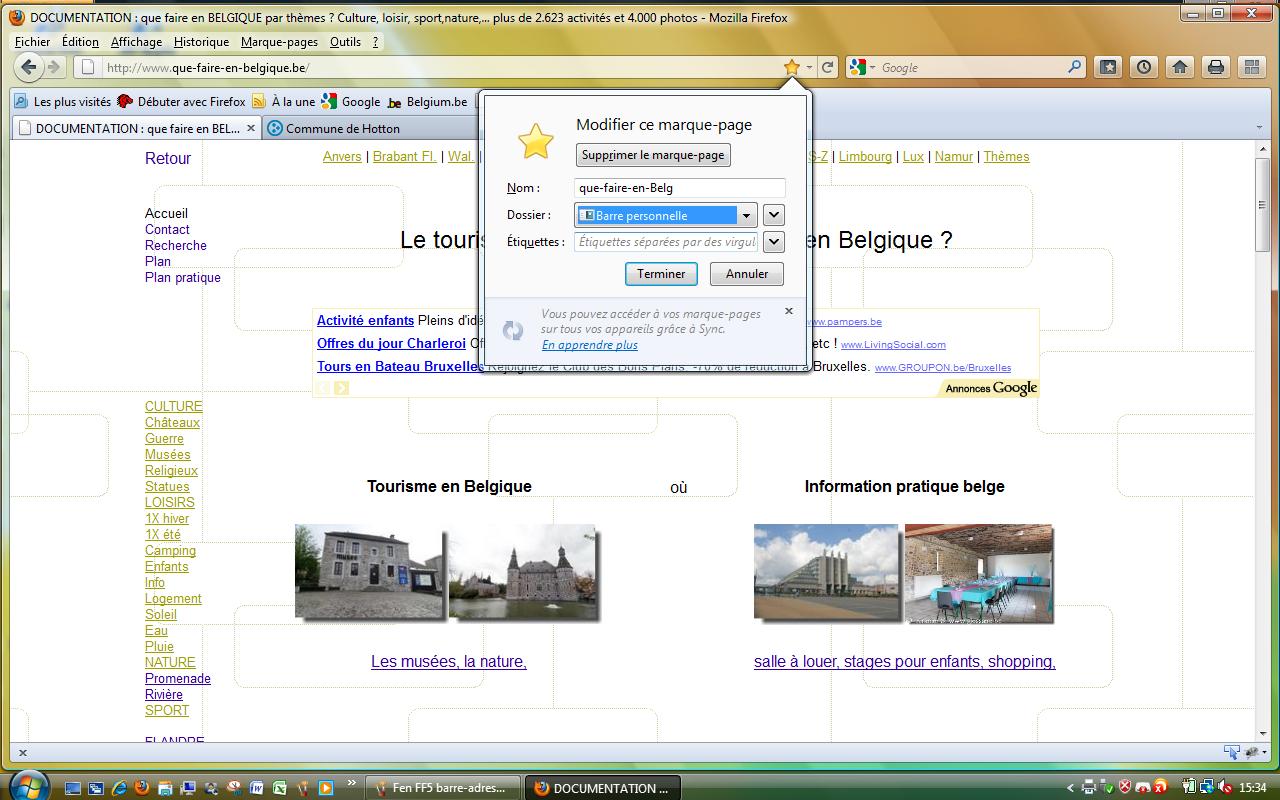Open the Marque-pages menu

pyautogui.click(x=279, y=42)
